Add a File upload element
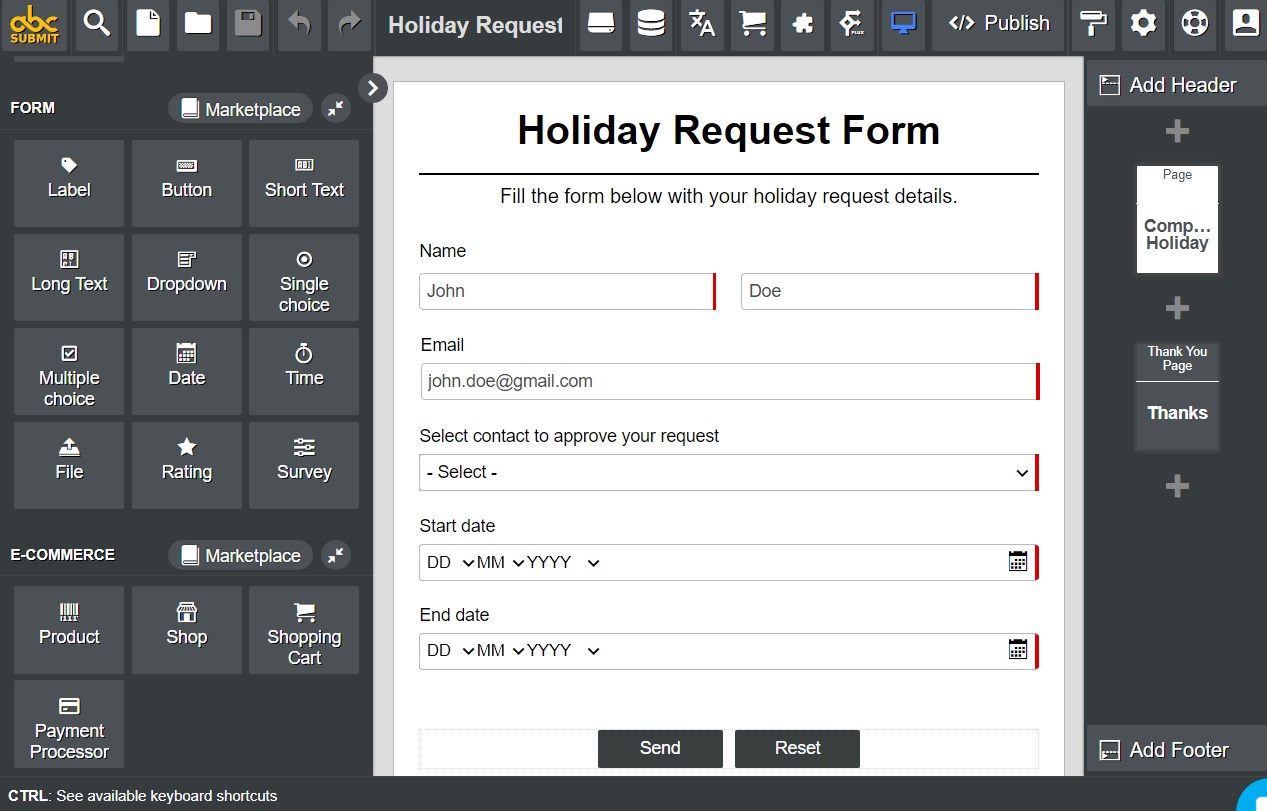Image resolution: width=1267 pixels, height=811 pixels. click(x=69, y=465)
